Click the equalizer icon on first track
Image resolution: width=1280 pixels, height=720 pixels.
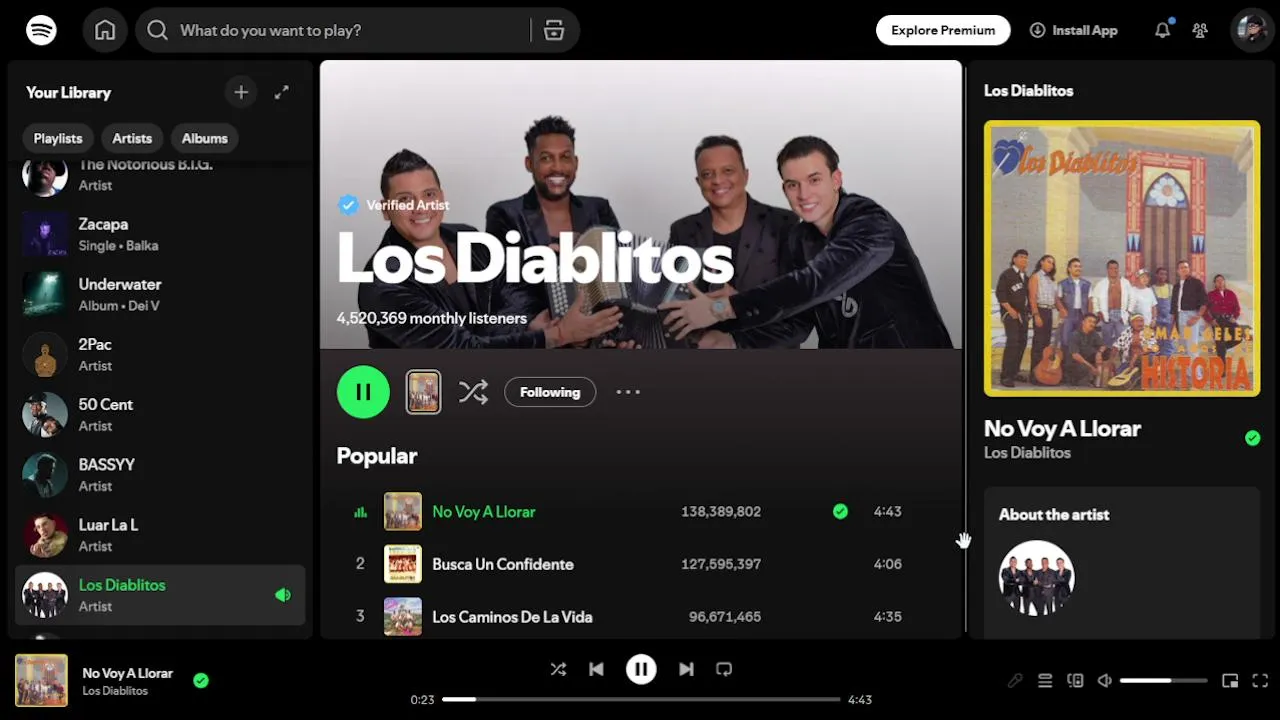[360, 512]
